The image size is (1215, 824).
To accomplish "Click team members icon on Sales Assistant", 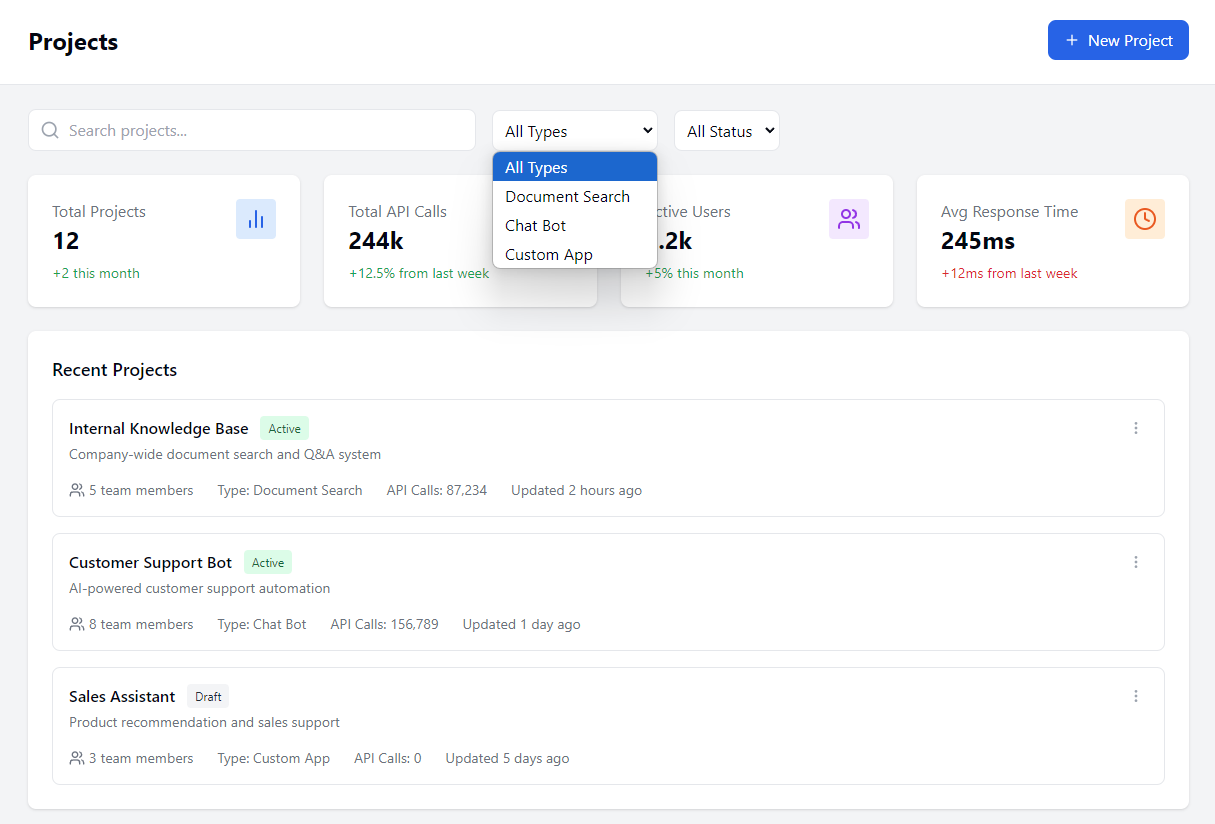I will (x=77, y=758).
